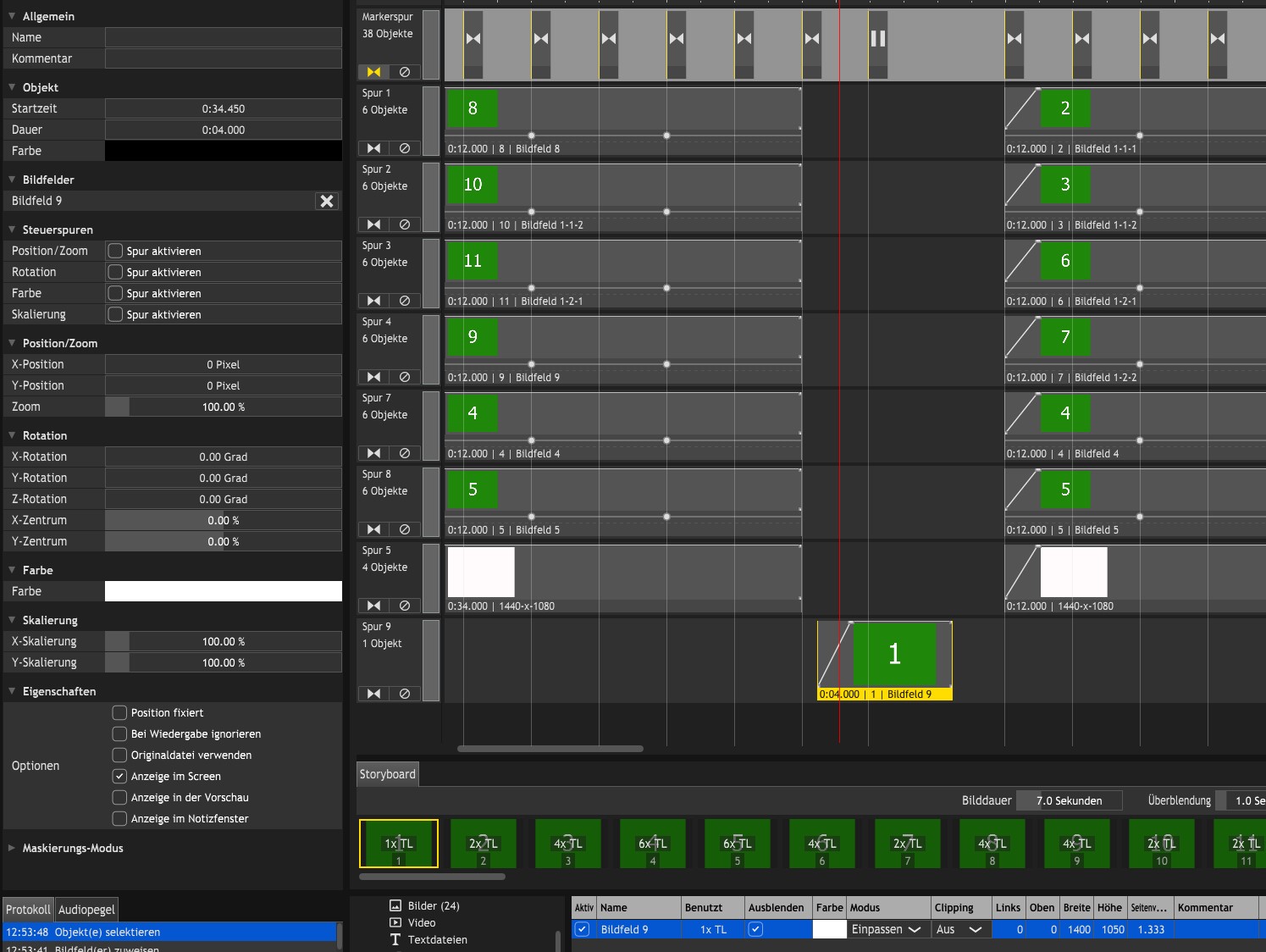Click the white Farbe swatch in Farbe section
Screen dimensions: 1266x952
224,591
